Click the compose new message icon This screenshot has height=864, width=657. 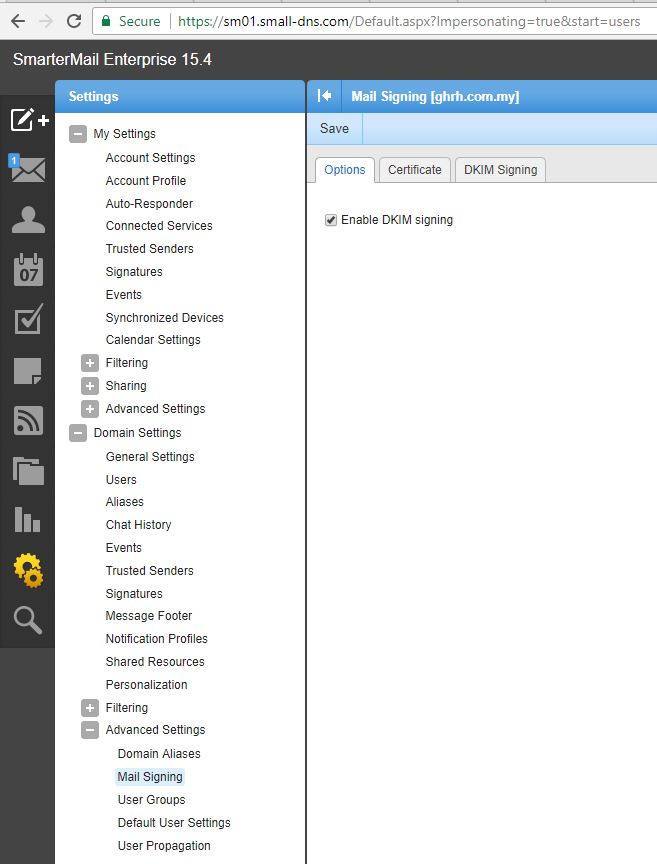point(28,120)
